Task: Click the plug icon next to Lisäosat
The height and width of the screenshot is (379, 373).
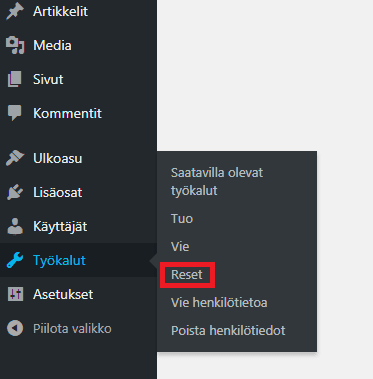Action: (15, 192)
